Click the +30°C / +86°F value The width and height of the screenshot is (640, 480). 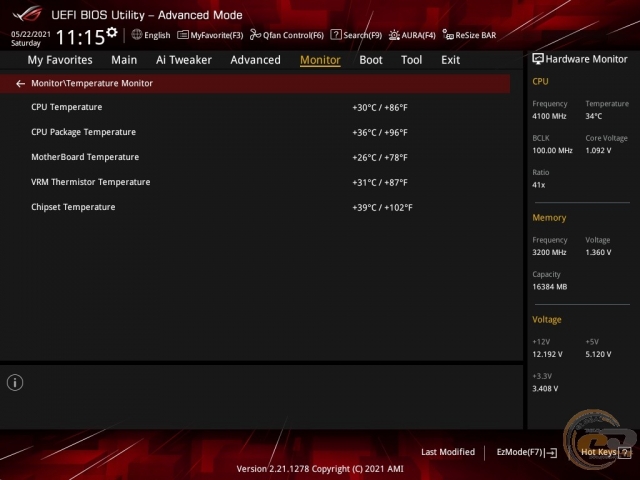tap(380, 108)
